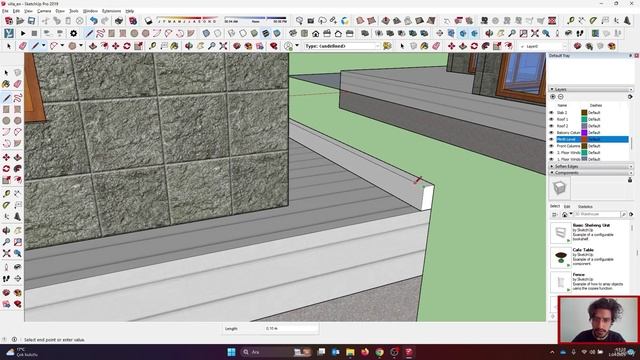The image size is (640, 360).
Task: Open the gear settings icon in second toolbar
Action: point(73,33)
